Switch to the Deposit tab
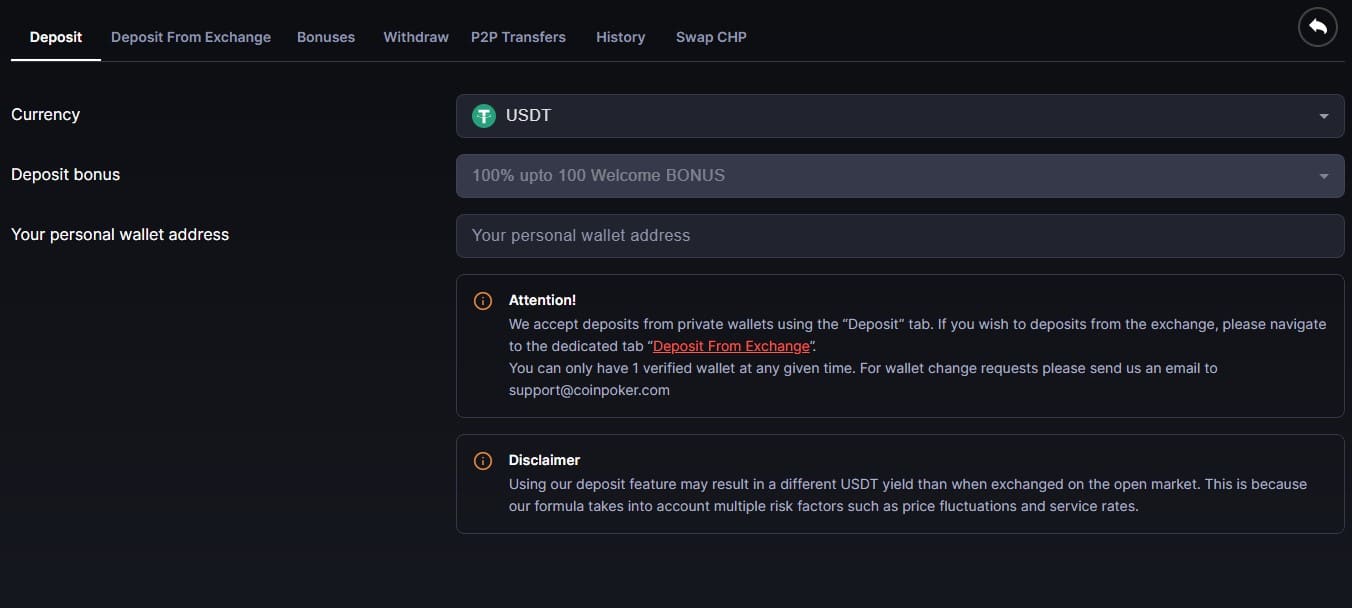Image resolution: width=1352 pixels, height=608 pixels. (56, 37)
